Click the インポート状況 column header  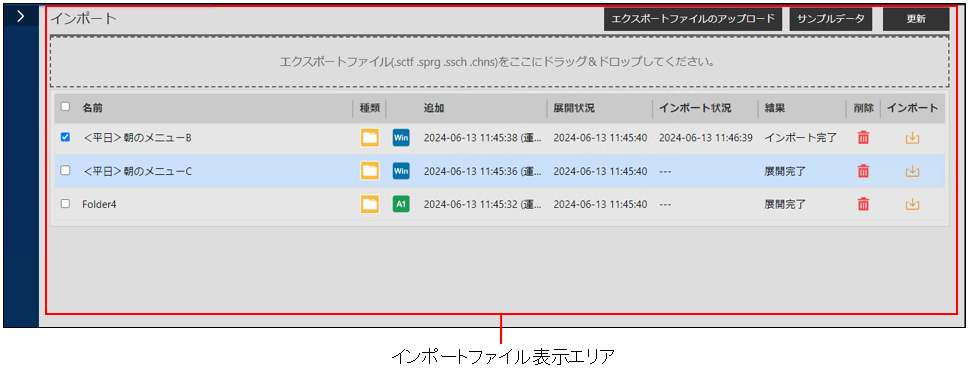(695, 108)
